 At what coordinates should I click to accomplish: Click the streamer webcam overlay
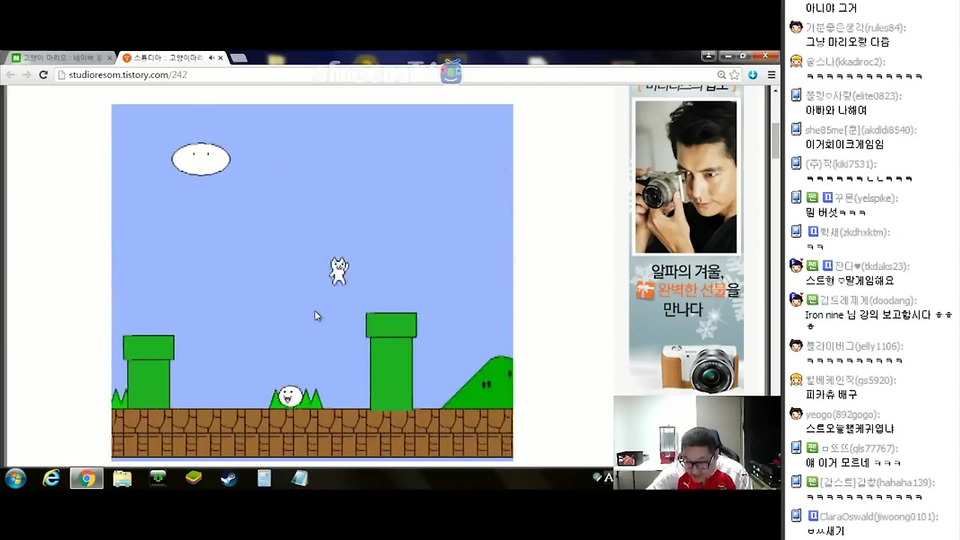697,443
